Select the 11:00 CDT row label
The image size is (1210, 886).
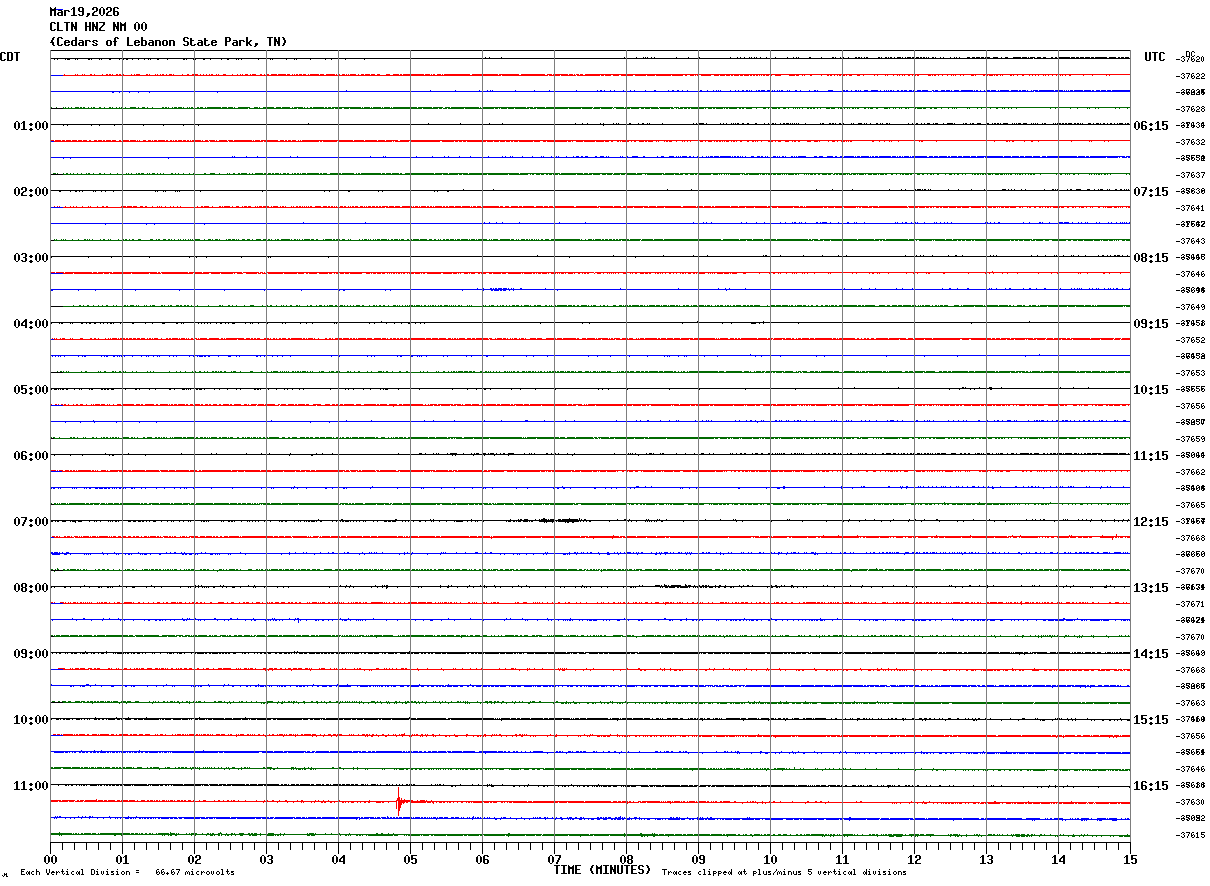31,786
